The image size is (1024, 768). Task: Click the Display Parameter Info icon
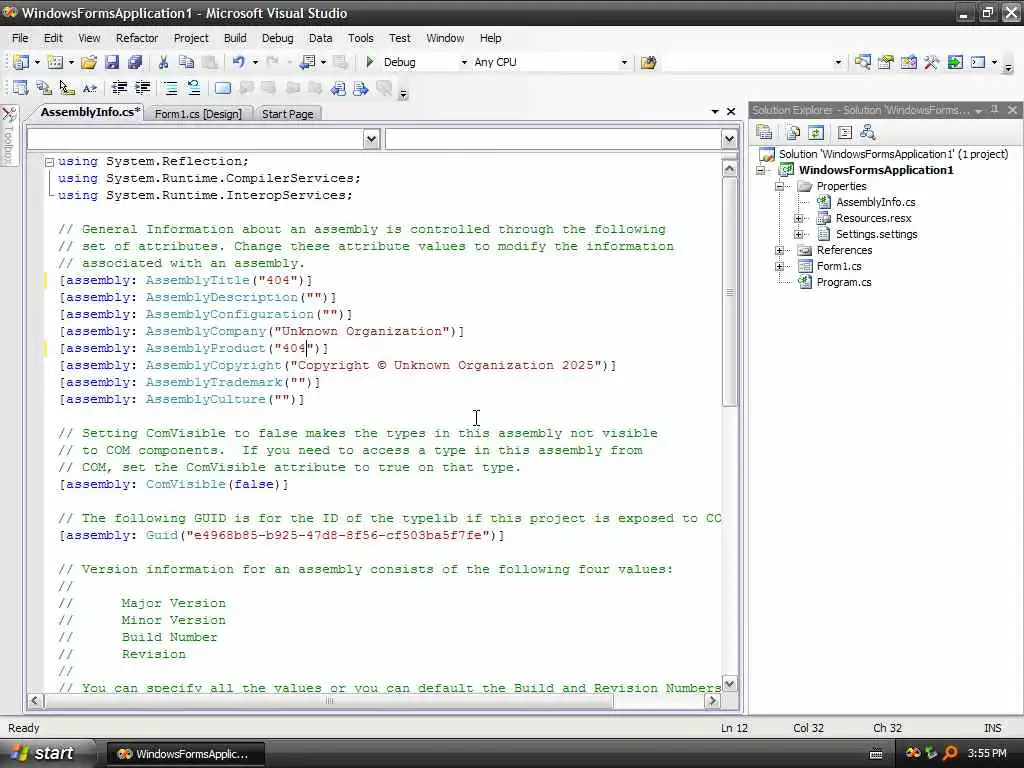(44, 88)
